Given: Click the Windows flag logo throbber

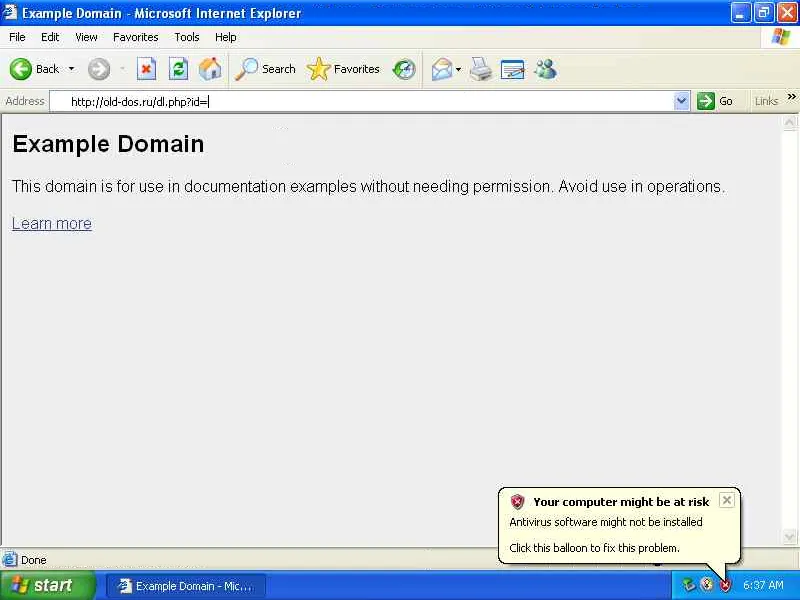Looking at the screenshot, I should (x=780, y=37).
